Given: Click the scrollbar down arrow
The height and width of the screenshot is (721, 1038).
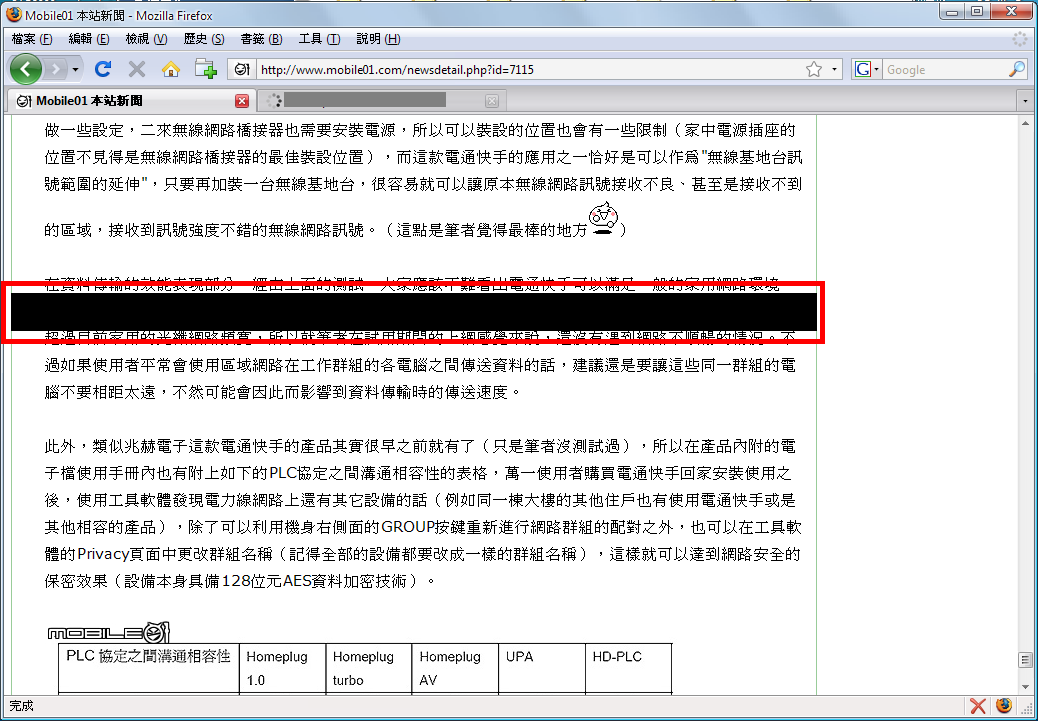Looking at the screenshot, I should 1025,687.
